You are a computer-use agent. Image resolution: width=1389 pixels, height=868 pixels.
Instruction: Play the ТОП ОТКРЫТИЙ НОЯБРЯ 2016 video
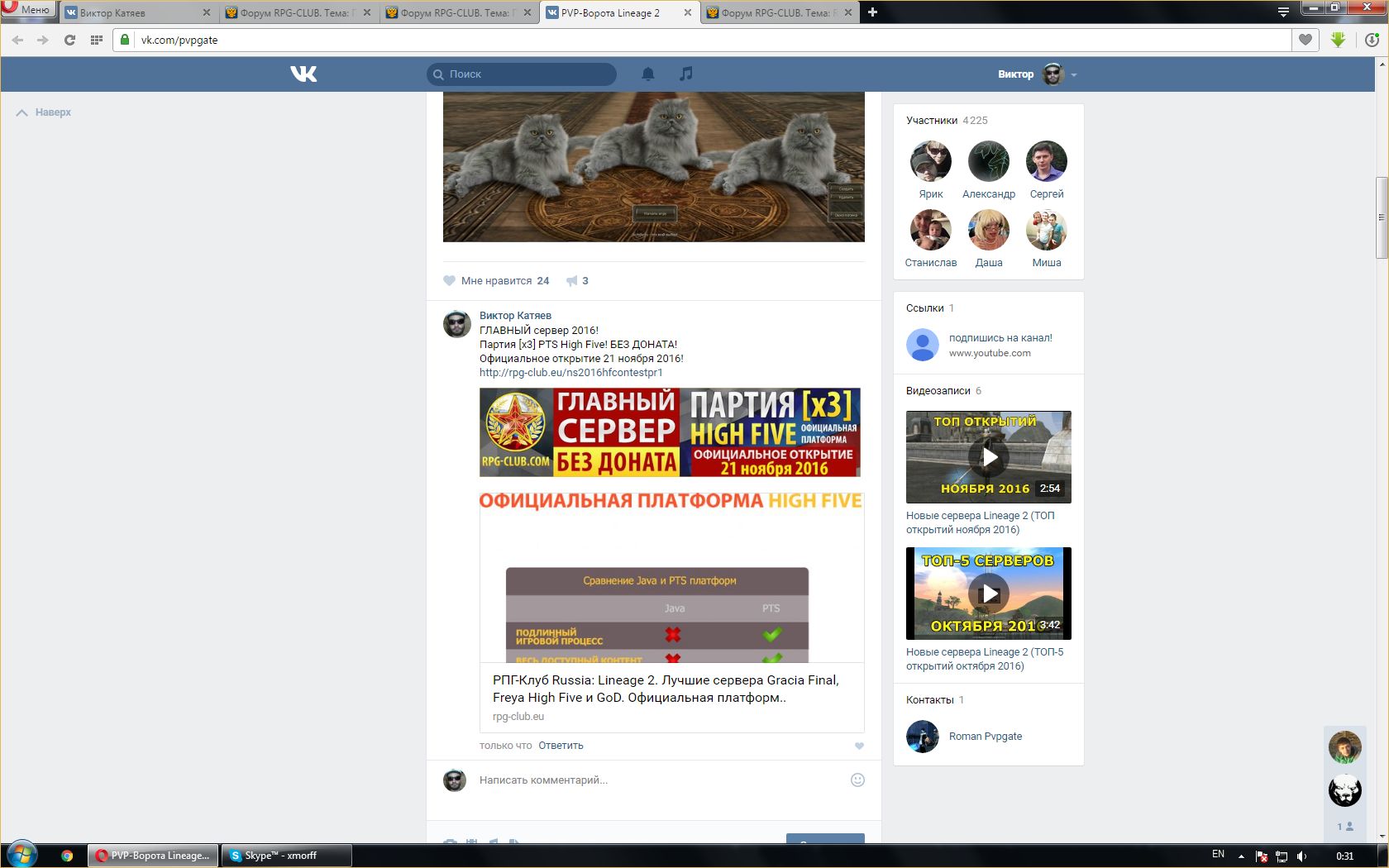(x=989, y=457)
